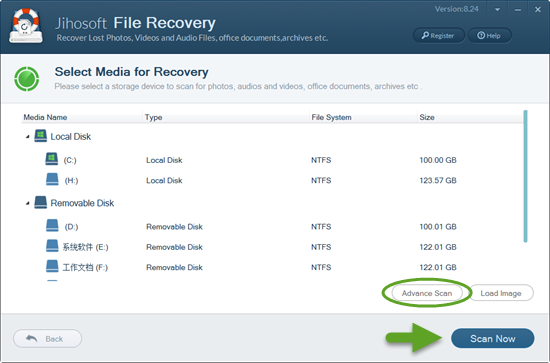This screenshot has height=363, width=550.
Task: Go back with the Back button
Action: pyautogui.click(x=47, y=339)
